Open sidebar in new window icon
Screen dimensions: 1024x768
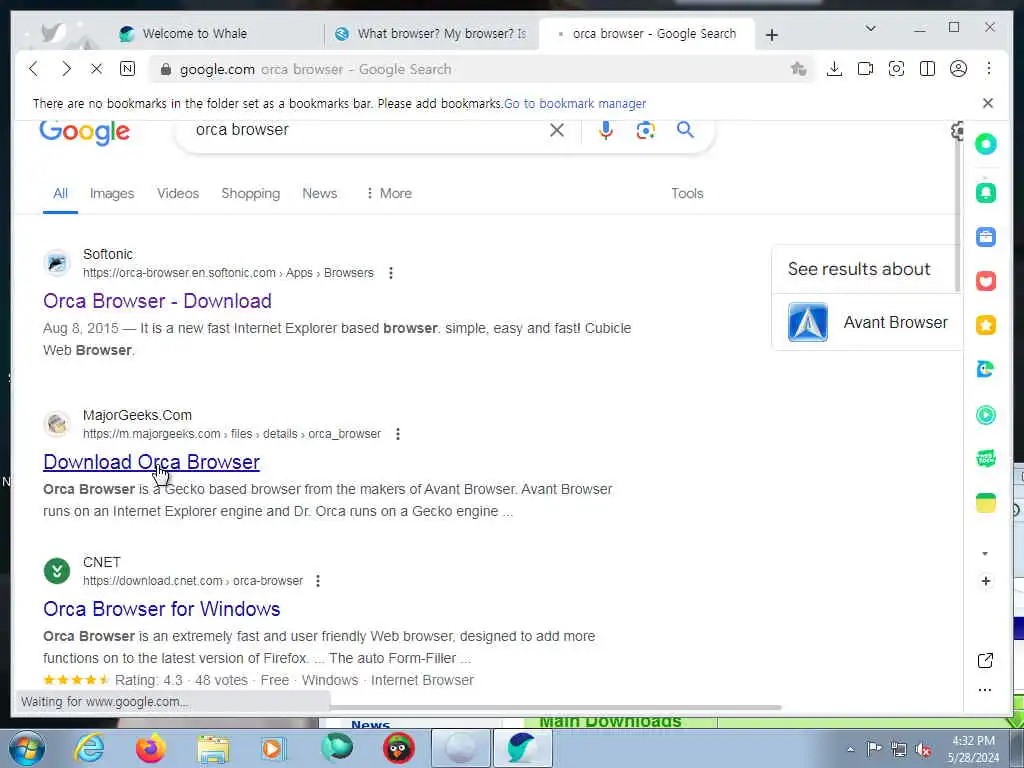(x=985, y=660)
